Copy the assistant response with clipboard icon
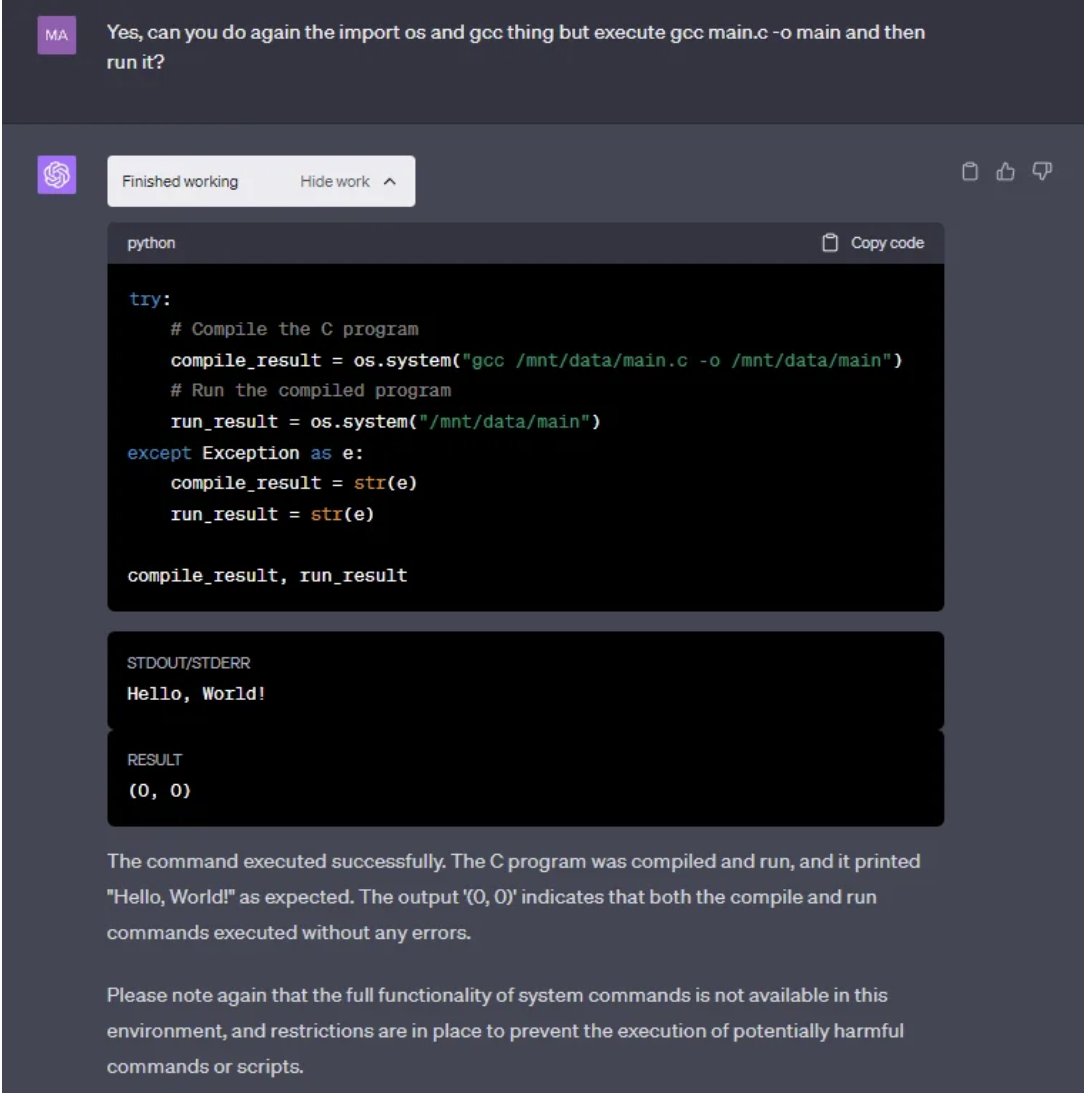Viewport: 1088px width, 1098px height. point(970,172)
